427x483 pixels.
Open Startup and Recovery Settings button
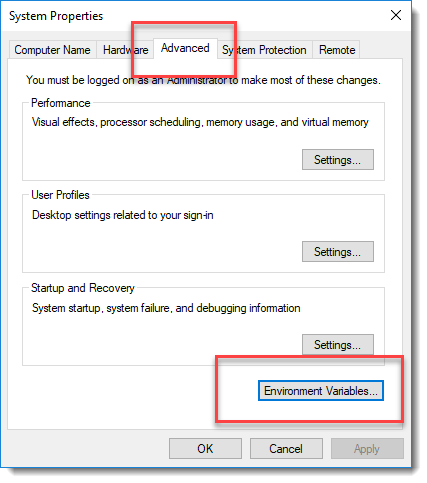338,345
